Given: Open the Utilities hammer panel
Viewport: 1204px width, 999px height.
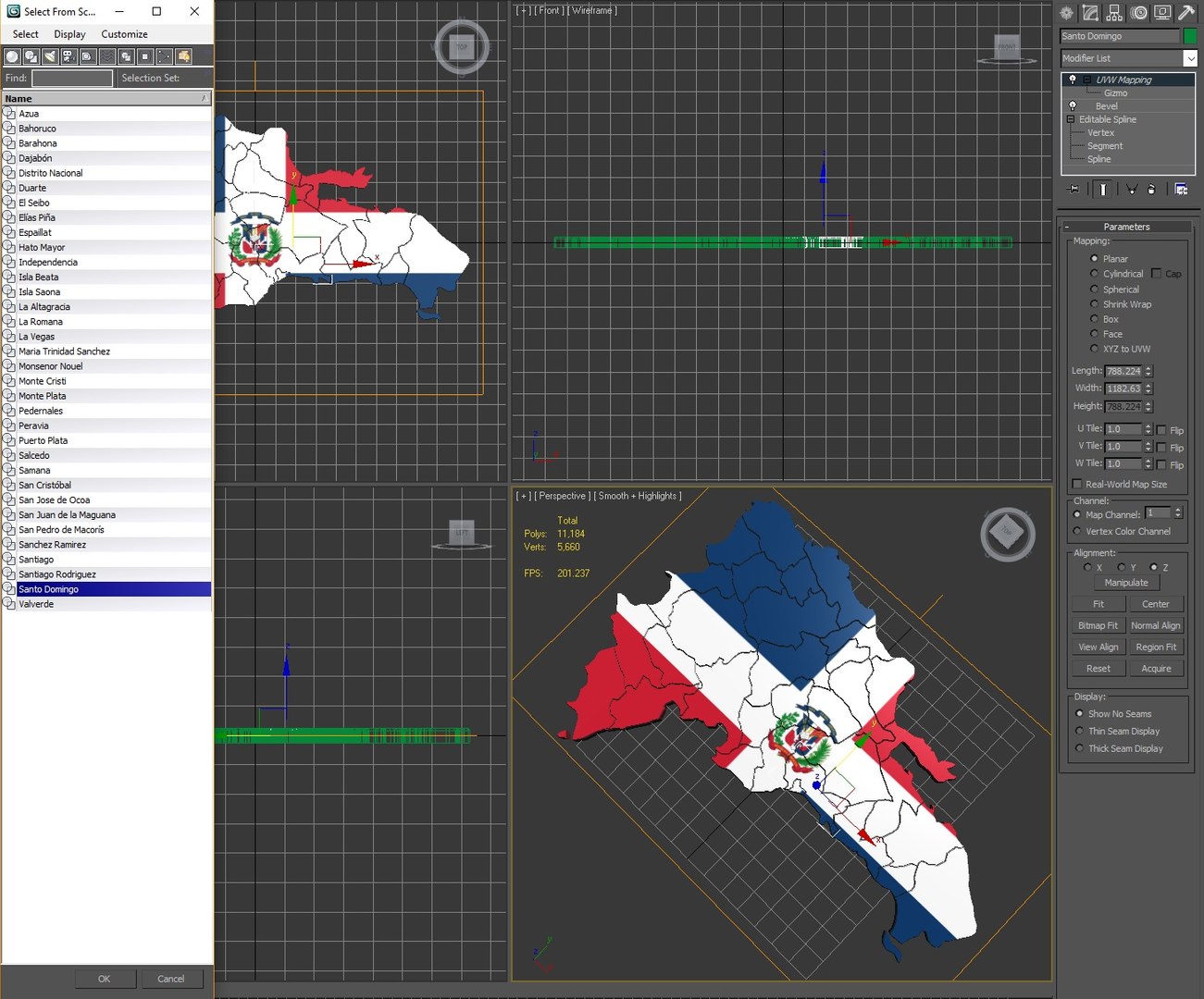Looking at the screenshot, I should click(1186, 12).
